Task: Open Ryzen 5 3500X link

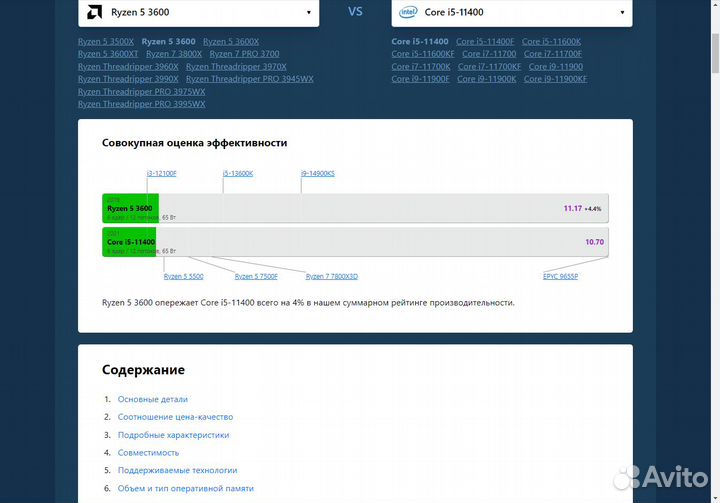Action: [x=106, y=41]
